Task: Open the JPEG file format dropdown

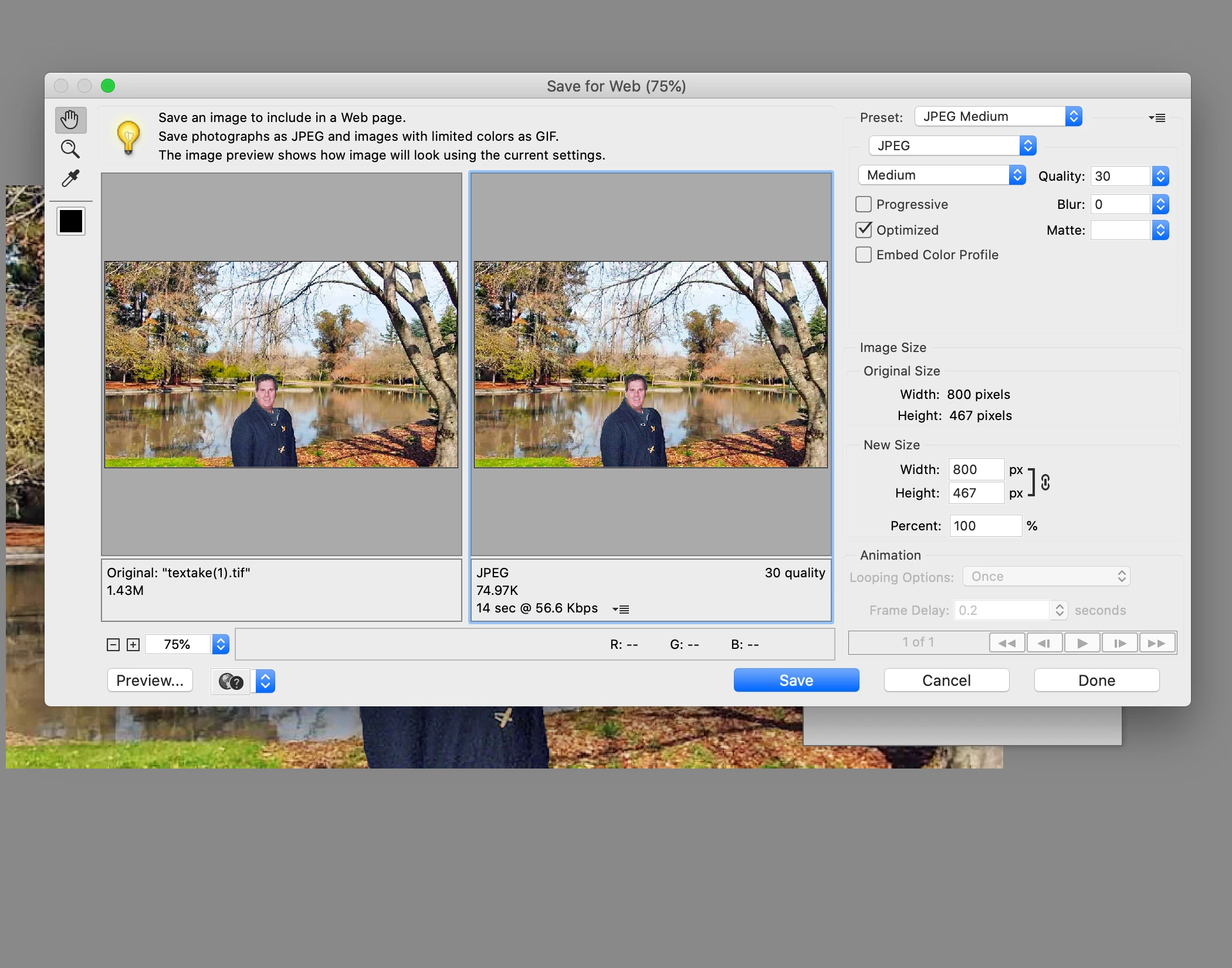Action: (x=952, y=145)
